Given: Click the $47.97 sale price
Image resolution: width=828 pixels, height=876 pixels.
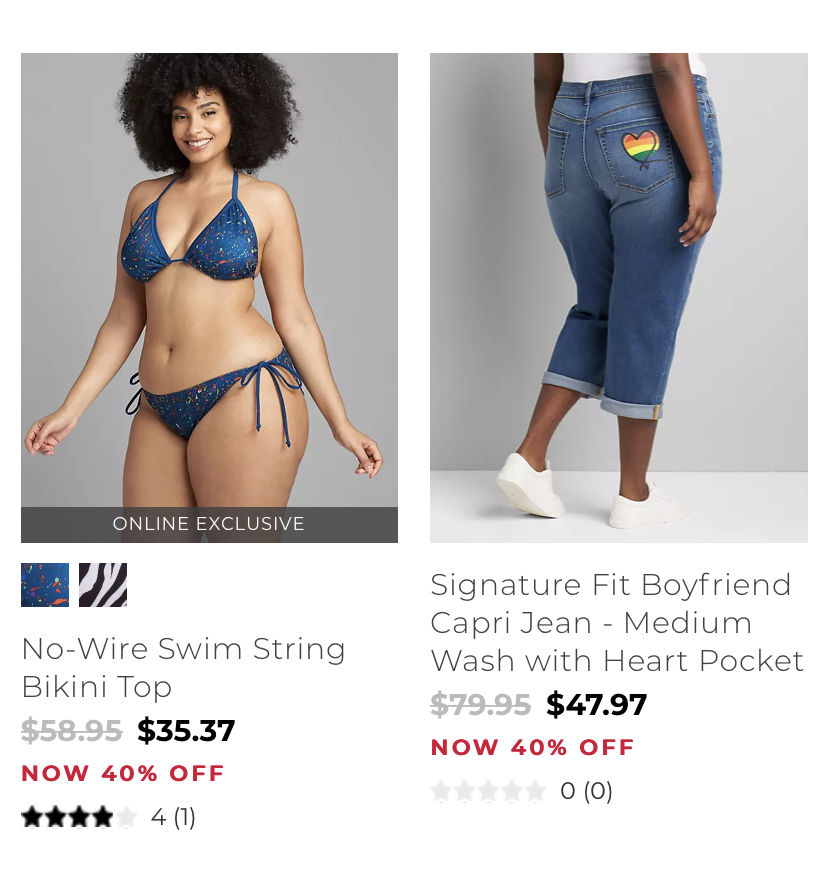Looking at the screenshot, I should 596,704.
